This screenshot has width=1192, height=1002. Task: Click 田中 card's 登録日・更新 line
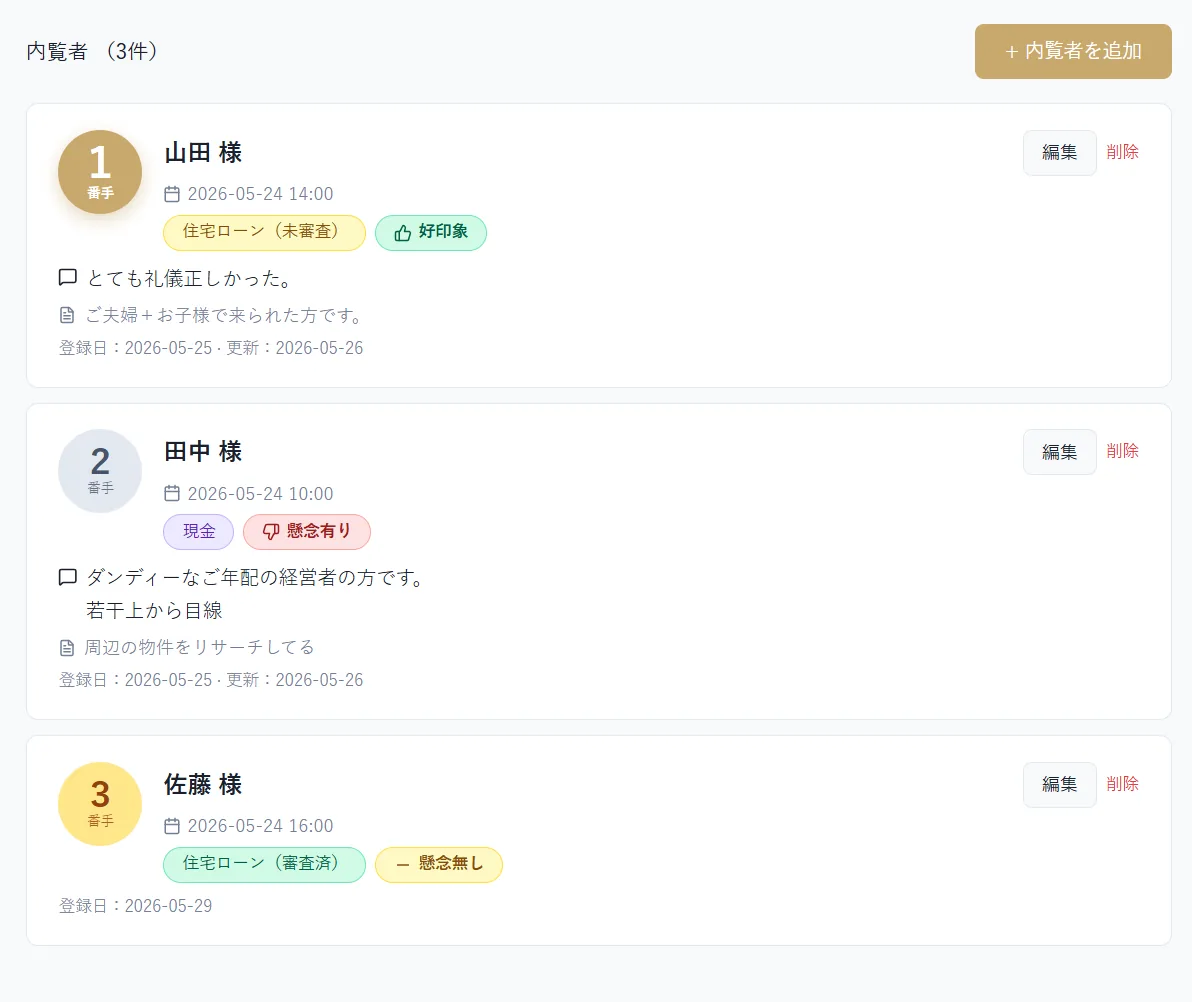click(211, 680)
